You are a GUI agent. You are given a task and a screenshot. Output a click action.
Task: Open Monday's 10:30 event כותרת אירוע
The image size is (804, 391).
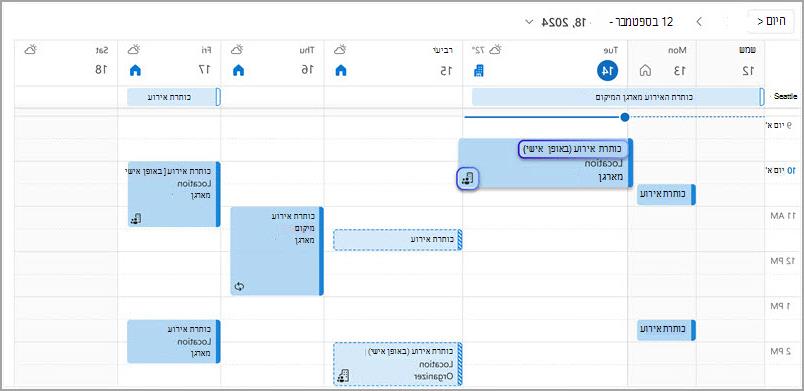(666, 195)
